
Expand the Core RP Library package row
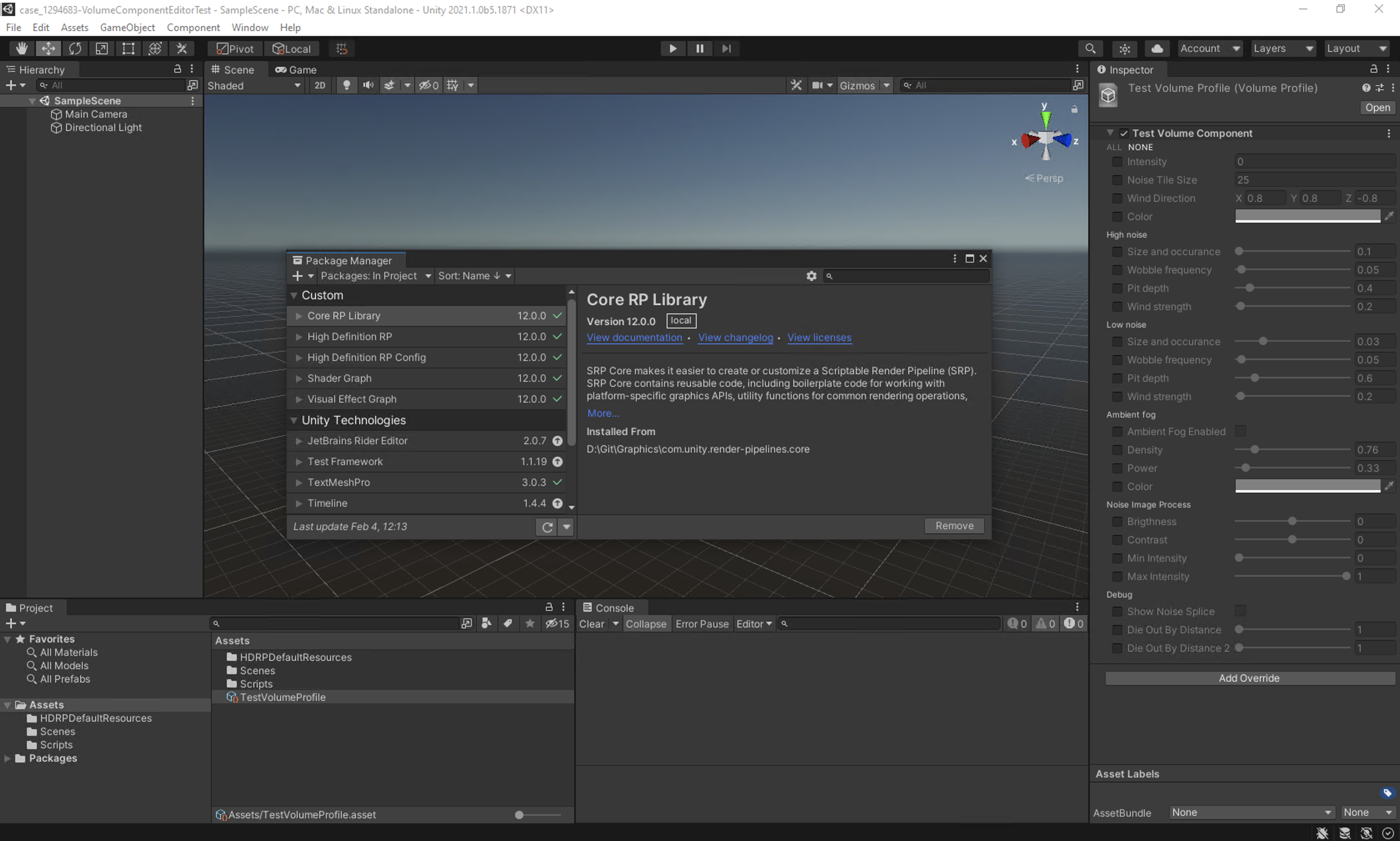pos(299,315)
